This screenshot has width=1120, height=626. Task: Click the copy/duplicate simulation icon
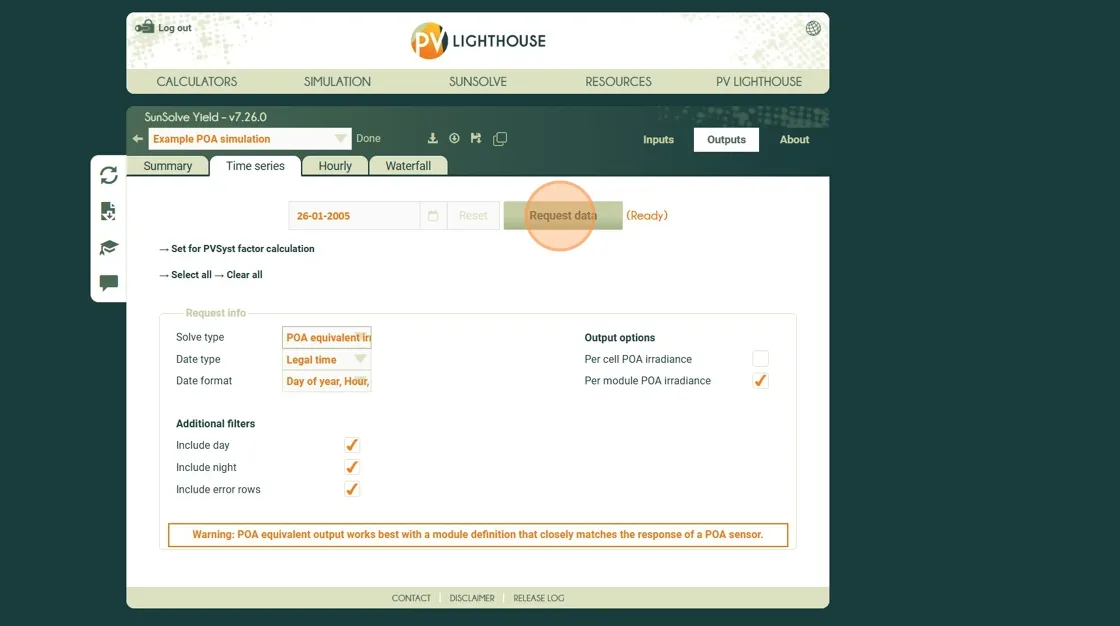click(x=500, y=139)
